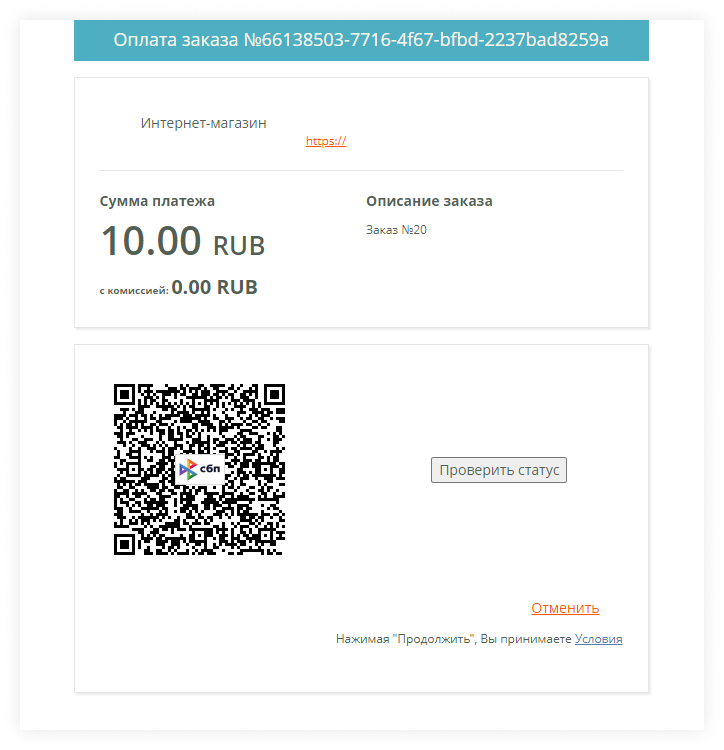This screenshot has width=724, height=750.
Task: Click the QR code top-right finder square
Action: [275, 395]
